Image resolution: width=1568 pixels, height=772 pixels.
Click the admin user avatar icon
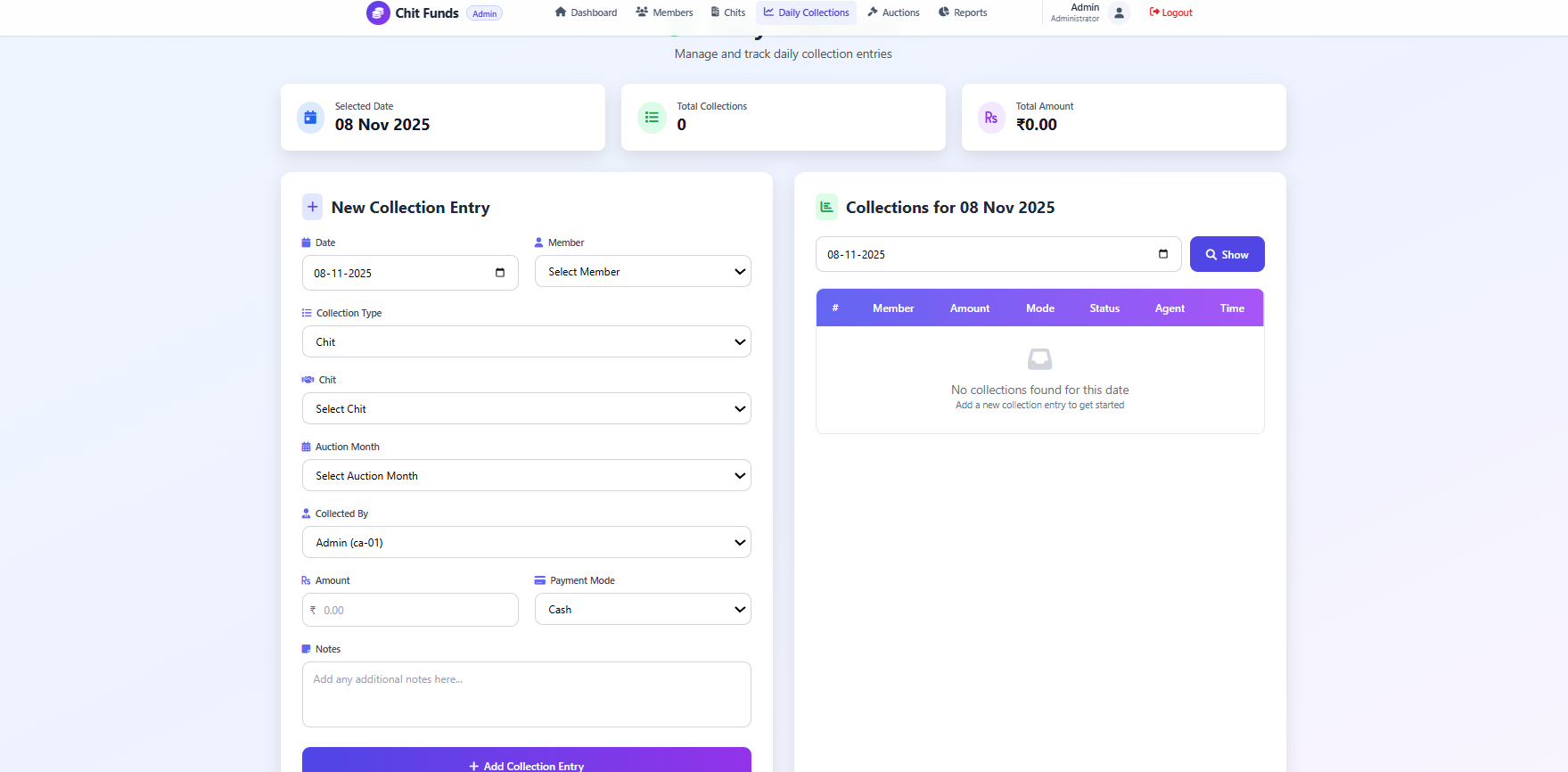[x=1119, y=12]
